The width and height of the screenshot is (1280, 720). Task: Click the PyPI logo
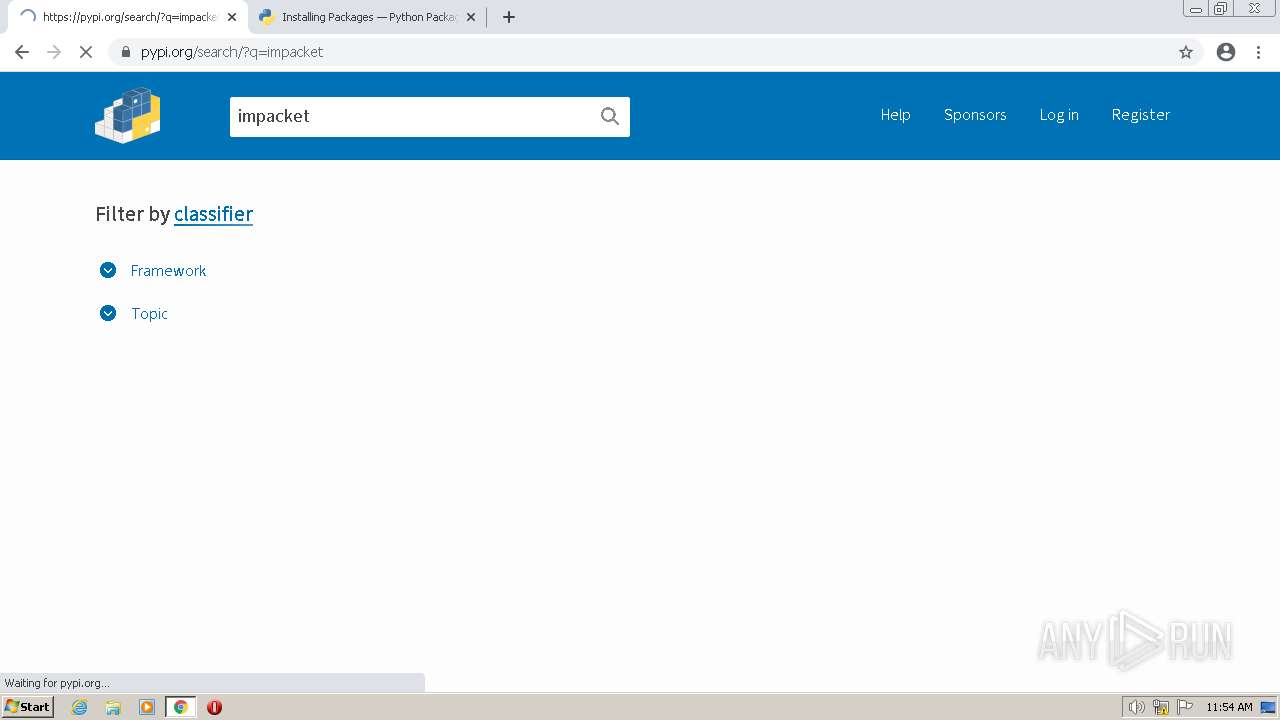click(x=127, y=115)
